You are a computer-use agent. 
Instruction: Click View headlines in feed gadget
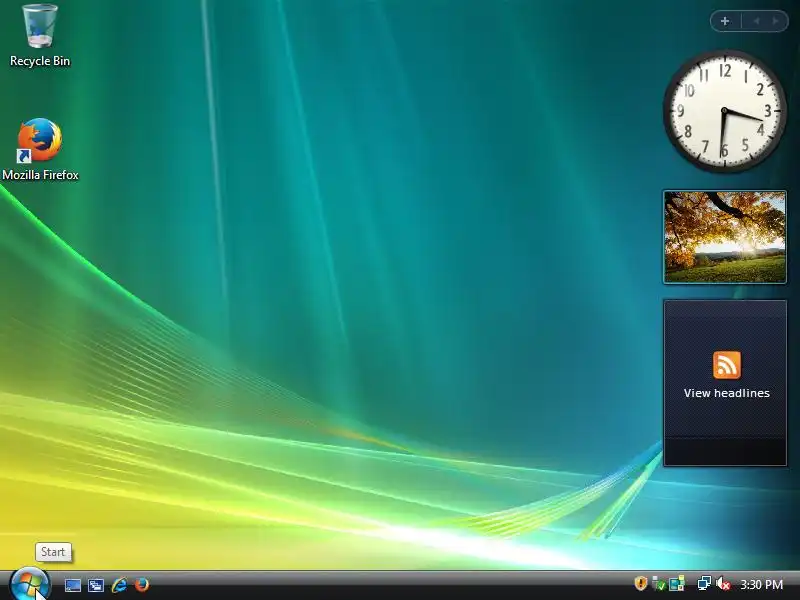[727, 393]
